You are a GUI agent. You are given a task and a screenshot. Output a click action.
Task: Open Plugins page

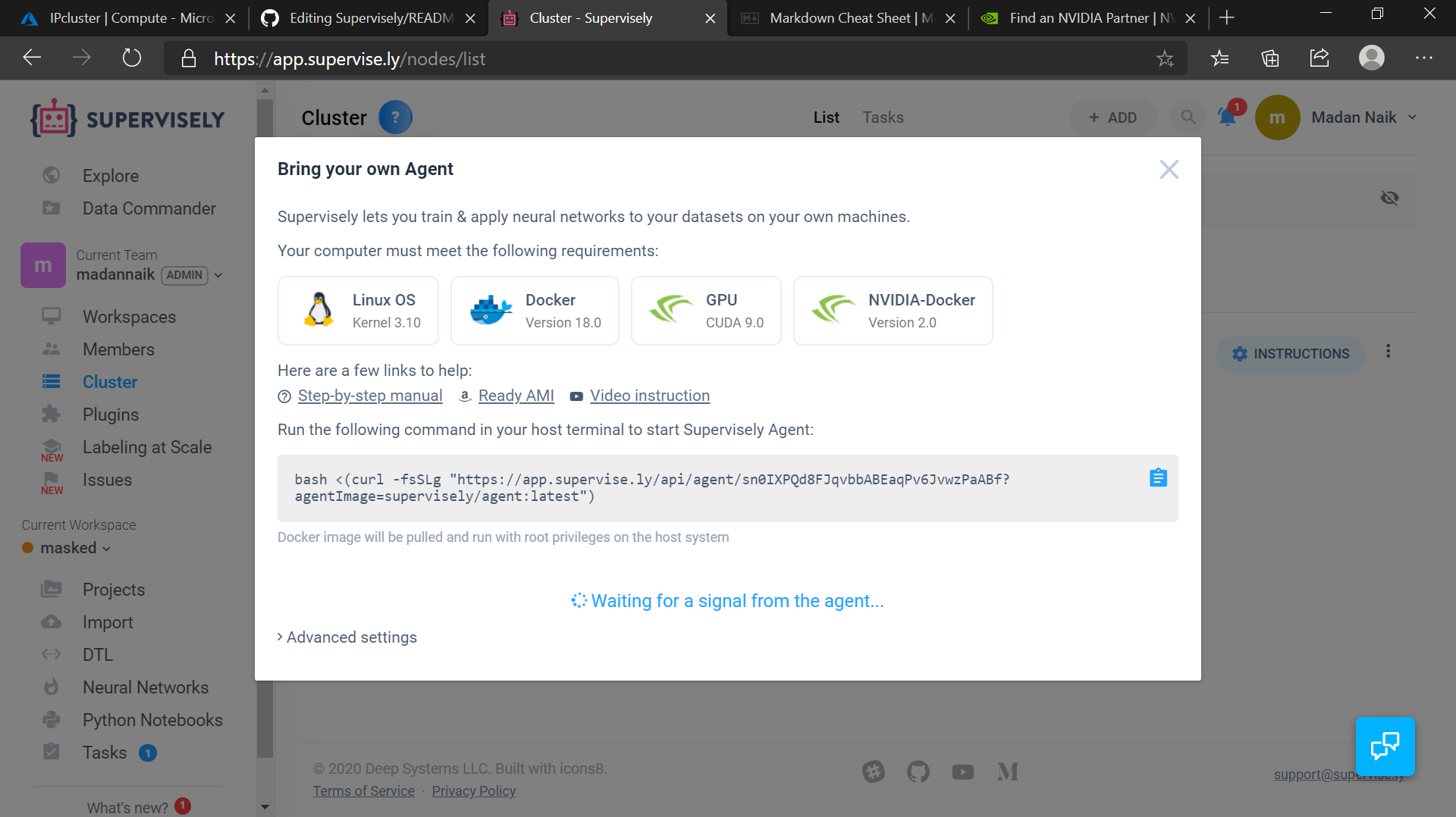110,414
